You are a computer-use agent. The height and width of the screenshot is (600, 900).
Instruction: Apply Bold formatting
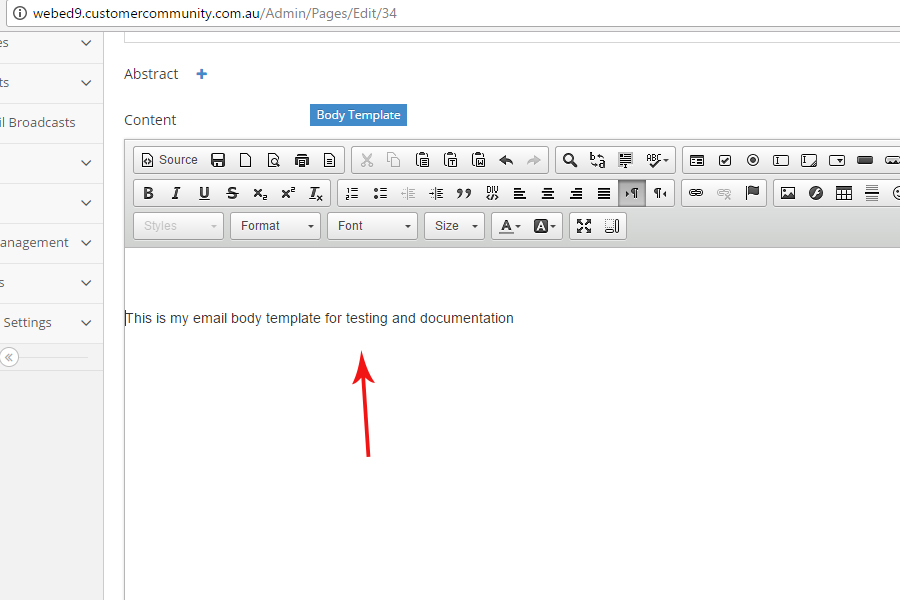pos(149,193)
